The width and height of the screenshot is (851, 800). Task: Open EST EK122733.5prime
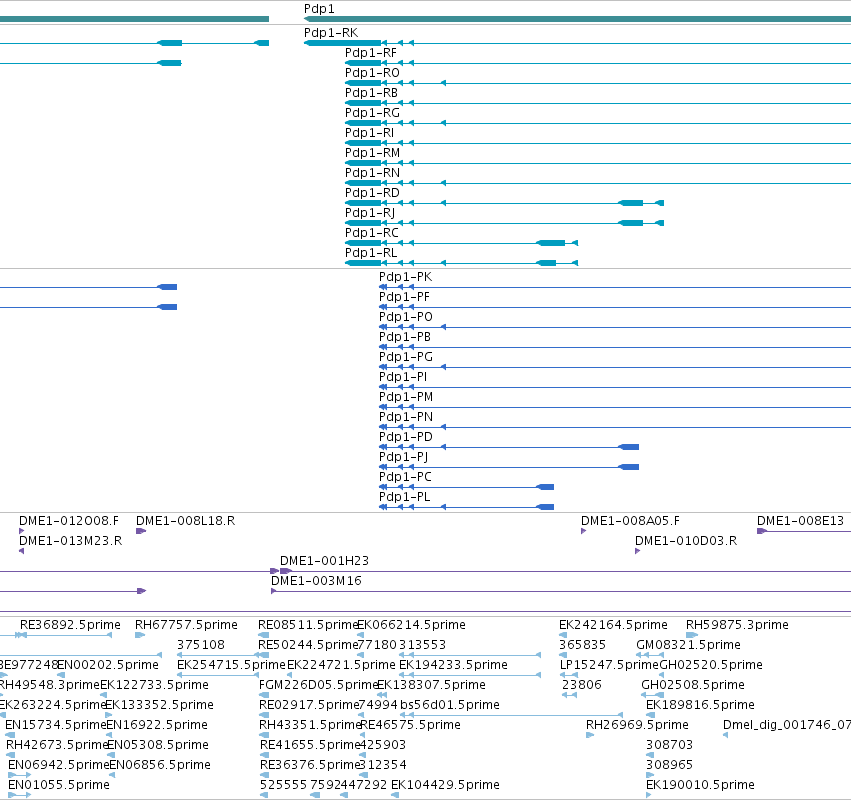154,685
